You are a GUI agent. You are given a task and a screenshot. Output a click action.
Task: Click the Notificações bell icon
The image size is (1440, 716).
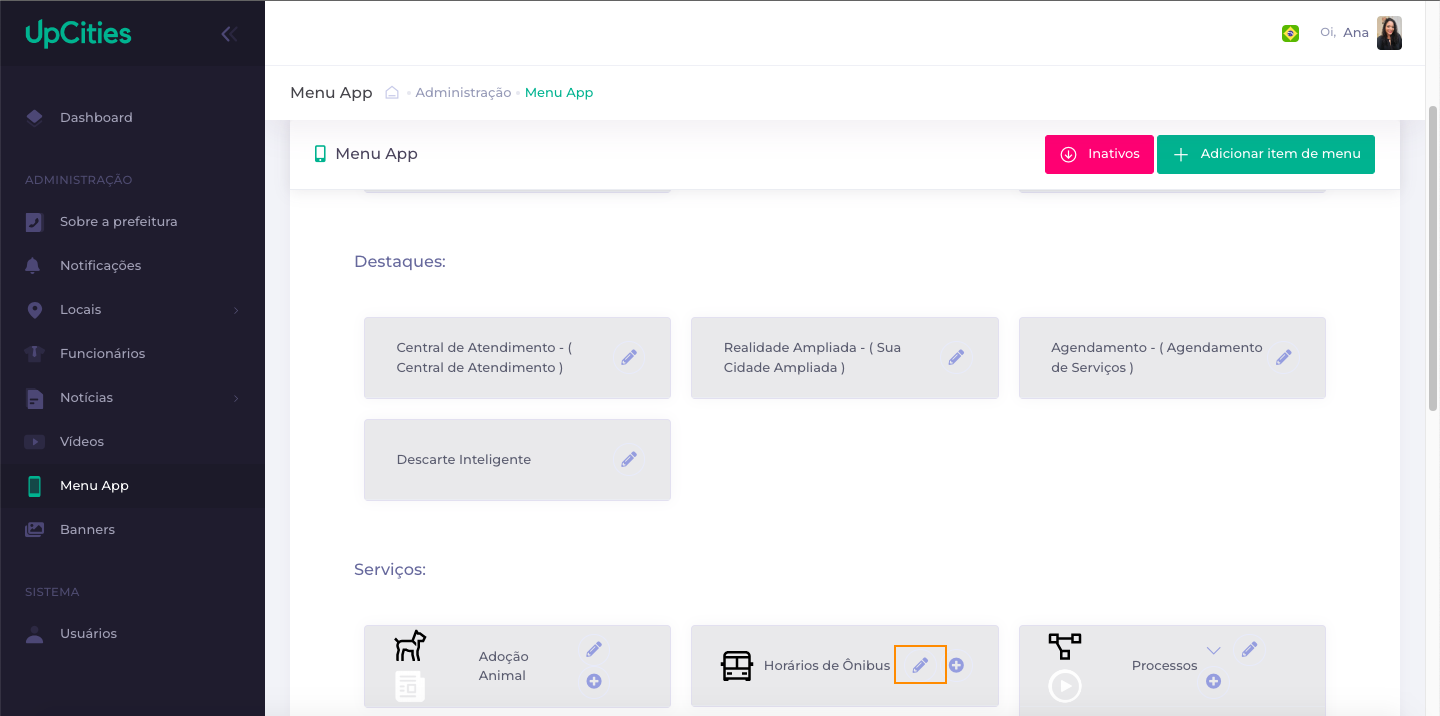[34, 265]
